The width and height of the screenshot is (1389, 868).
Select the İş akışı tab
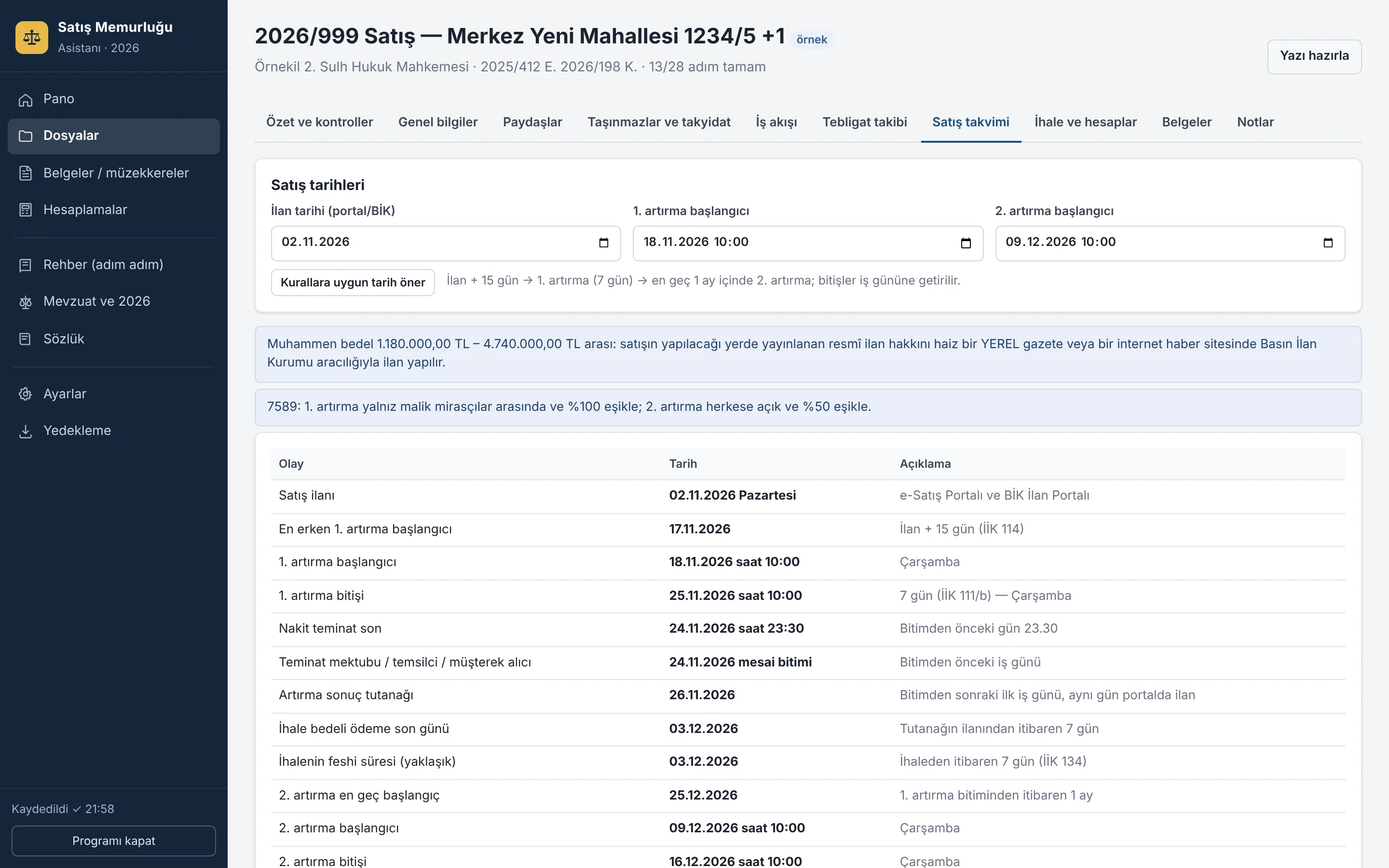click(x=776, y=122)
